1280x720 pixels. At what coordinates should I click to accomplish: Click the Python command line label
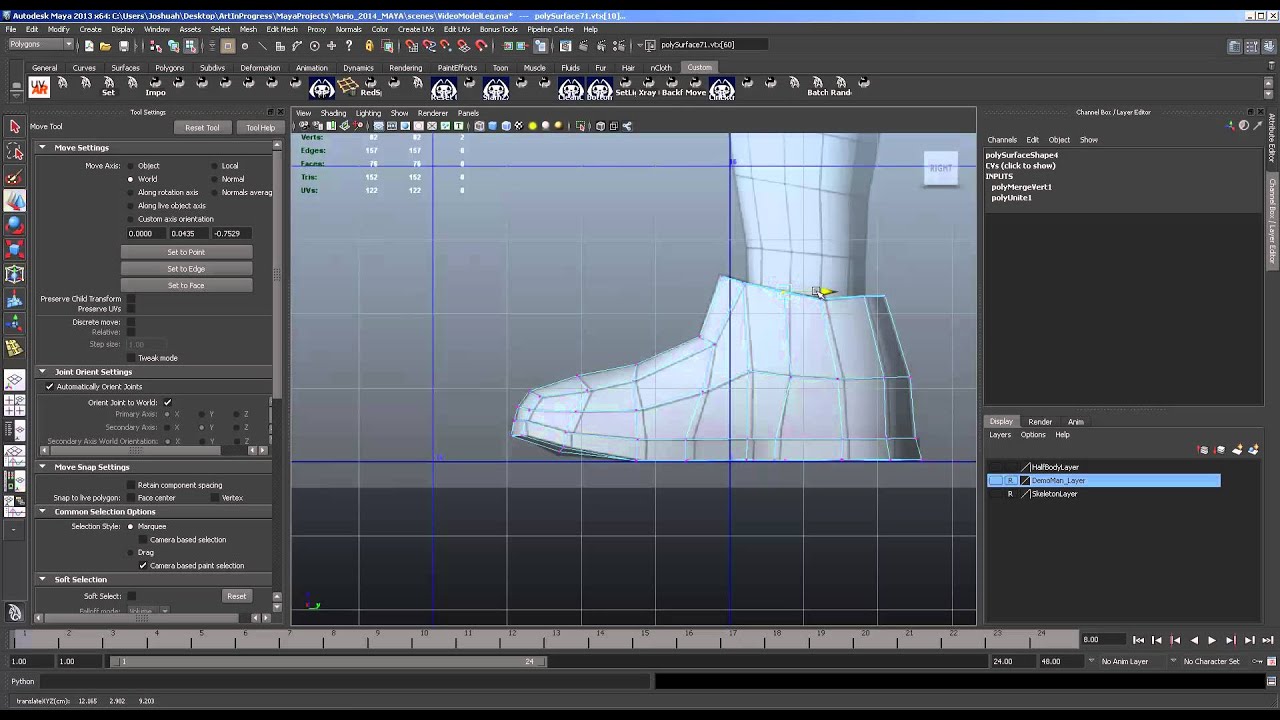pyautogui.click(x=22, y=682)
